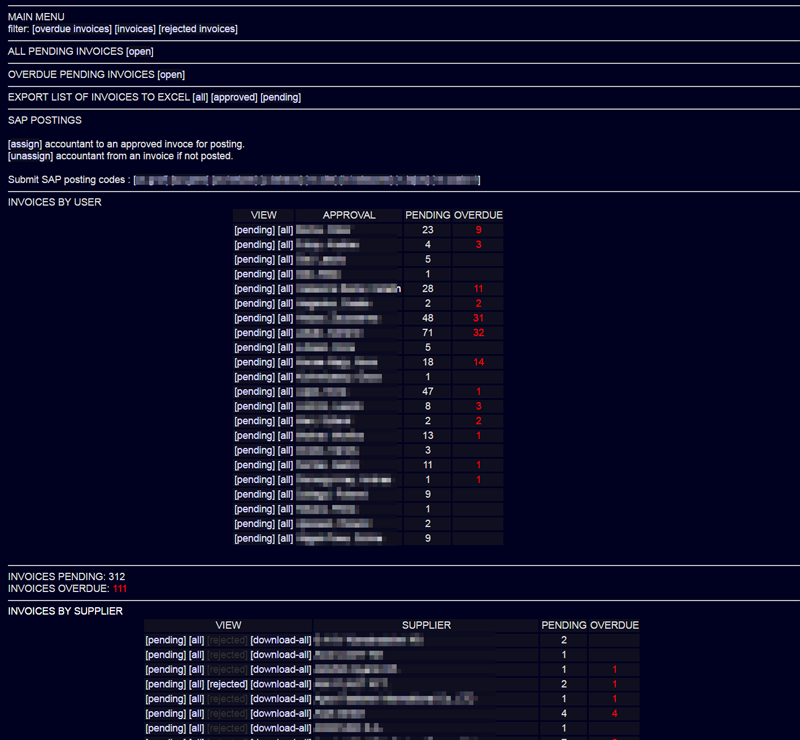Click [download-all] in first supplier row

coord(281,640)
